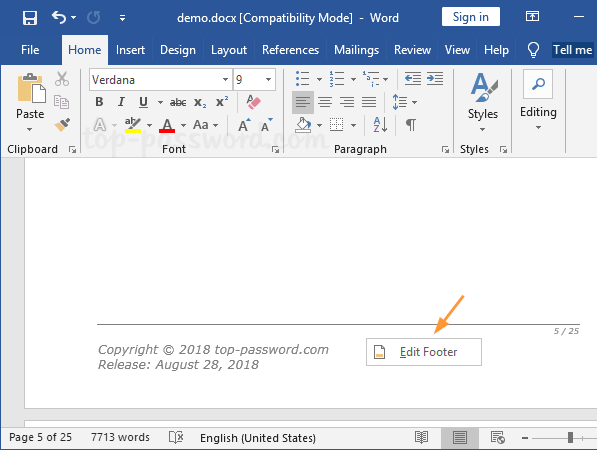Click the Save icon in title bar
Screen dimensions: 597x450
coord(30,18)
